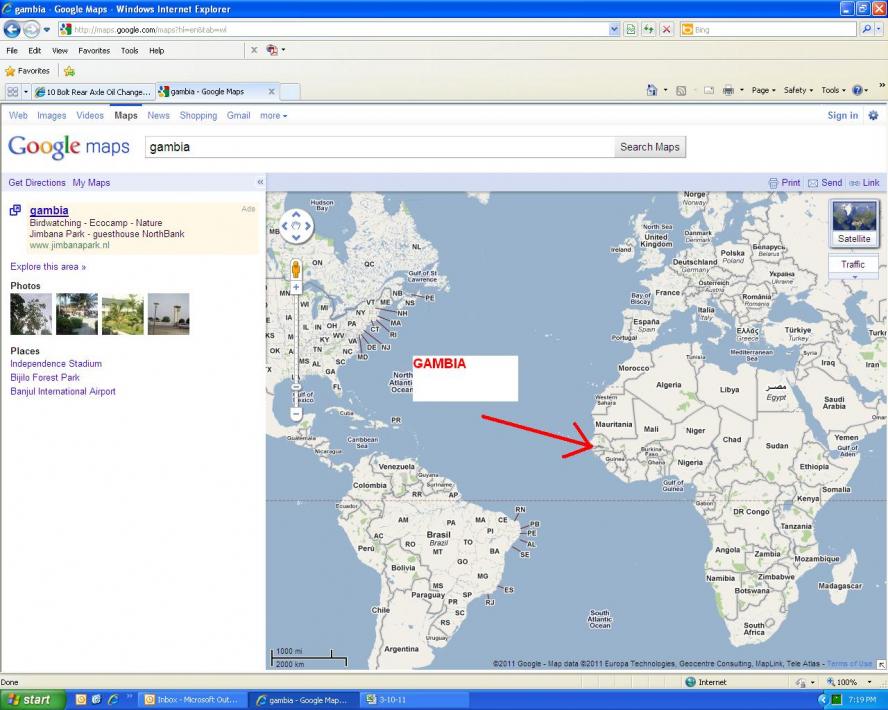Collapse the left panel with double chevron
The image size is (888, 710).
coord(260,182)
